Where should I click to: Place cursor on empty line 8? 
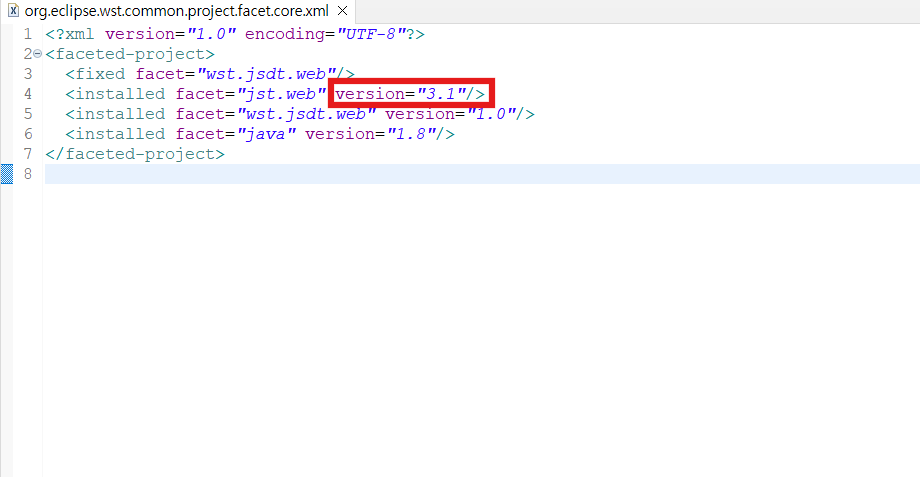(x=481, y=174)
